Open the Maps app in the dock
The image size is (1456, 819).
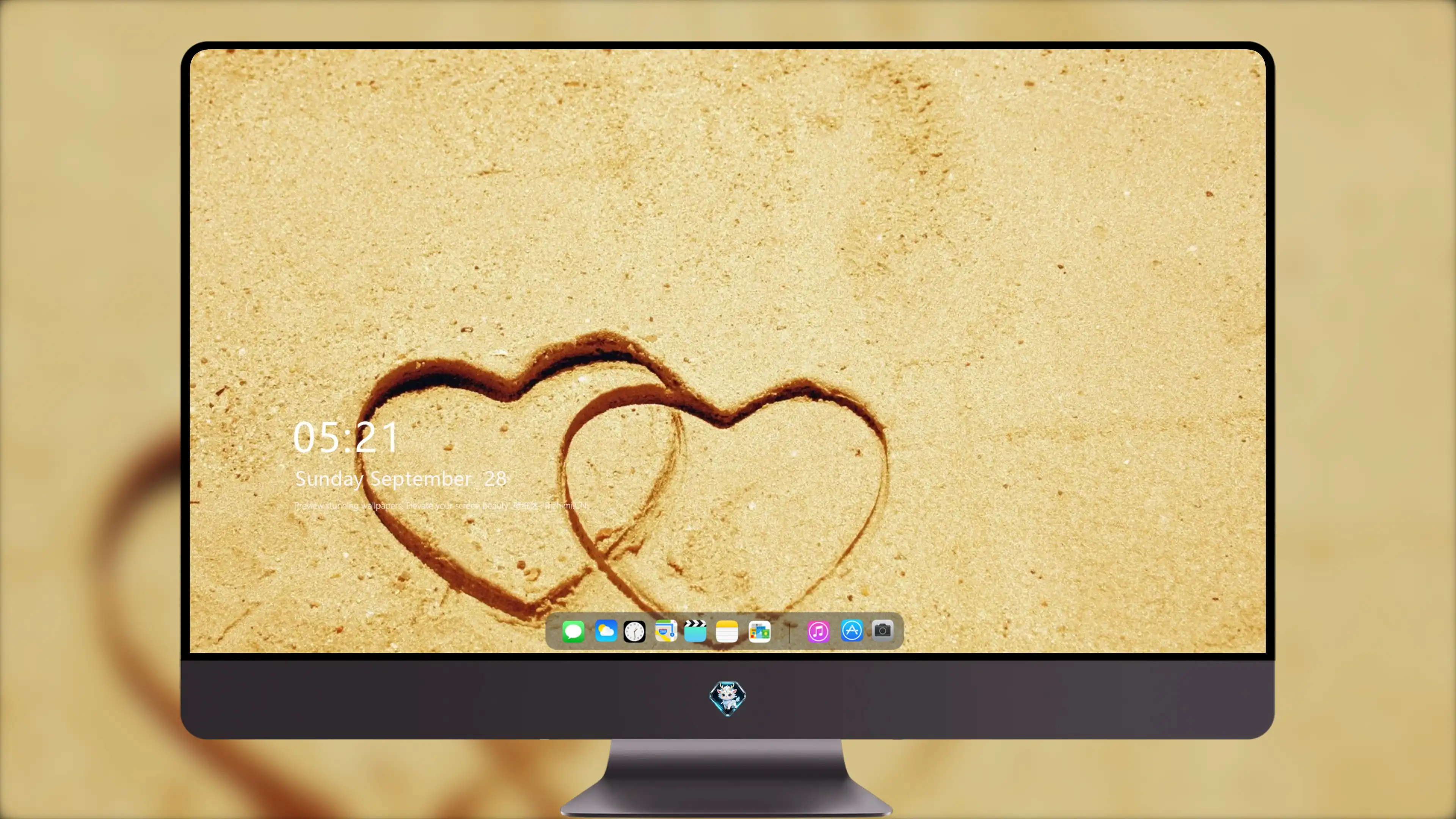pos(666,631)
